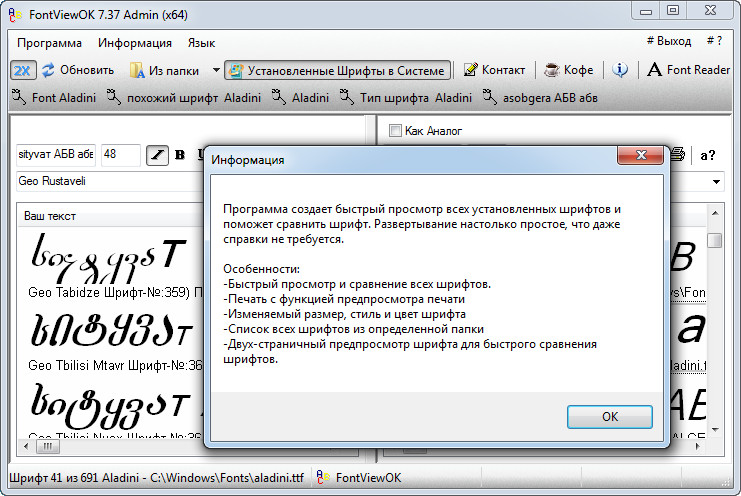Open the Программа menu
The height and width of the screenshot is (496, 741).
[49, 43]
